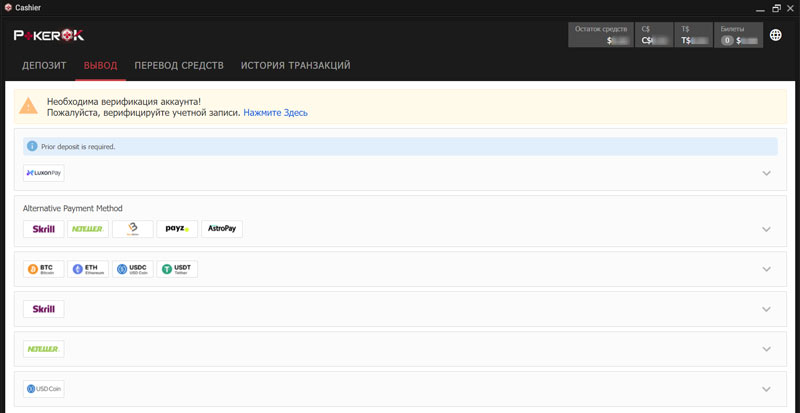Select the USDT Tether option

click(x=178, y=269)
